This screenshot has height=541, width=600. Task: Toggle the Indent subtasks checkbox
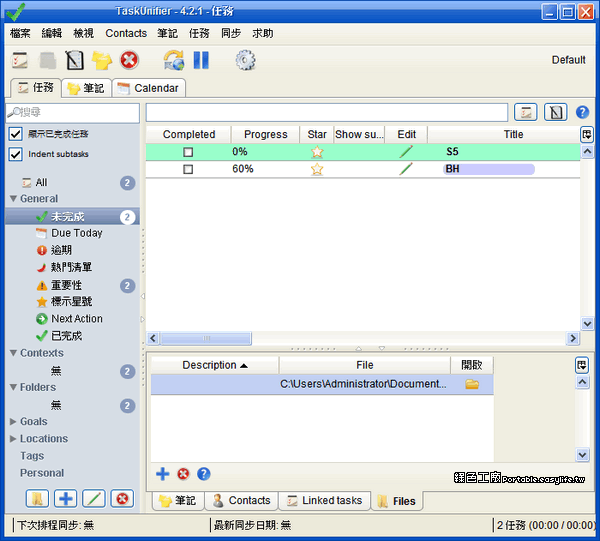tap(16, 154)
